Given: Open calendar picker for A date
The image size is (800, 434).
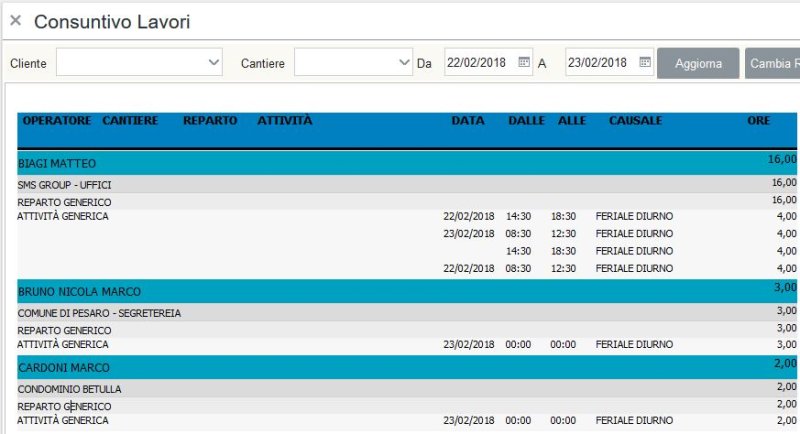Looking at the screenshot, I should [645, 63].
